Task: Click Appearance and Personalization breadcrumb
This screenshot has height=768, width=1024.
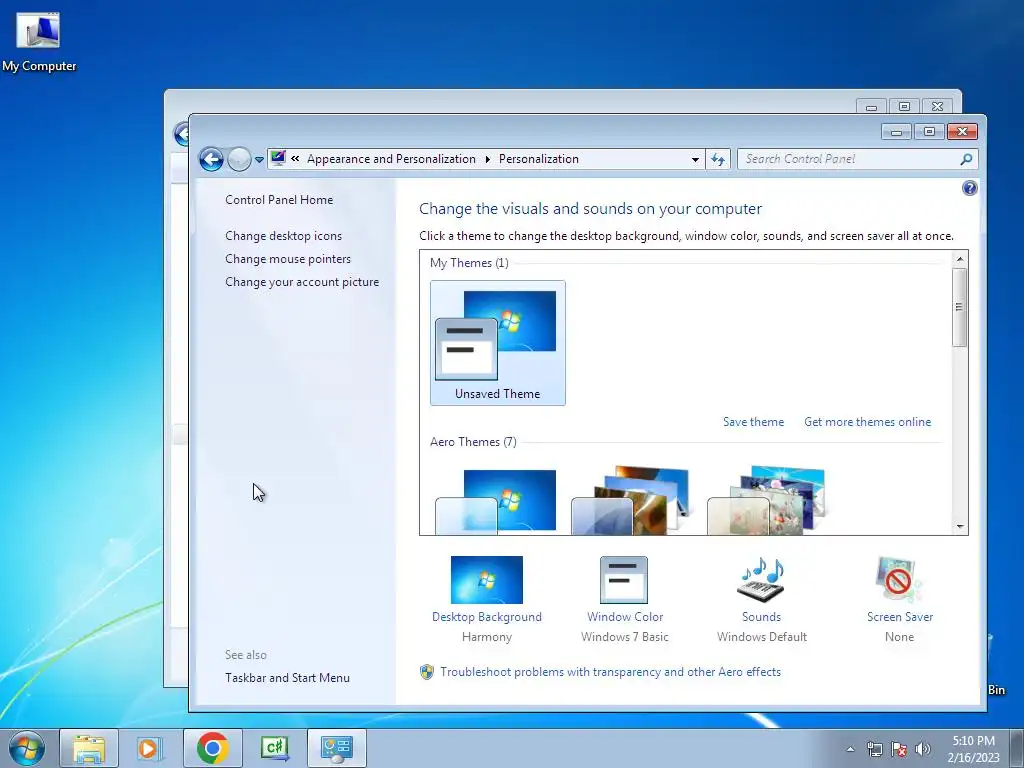Action: (x=391, y=159)
